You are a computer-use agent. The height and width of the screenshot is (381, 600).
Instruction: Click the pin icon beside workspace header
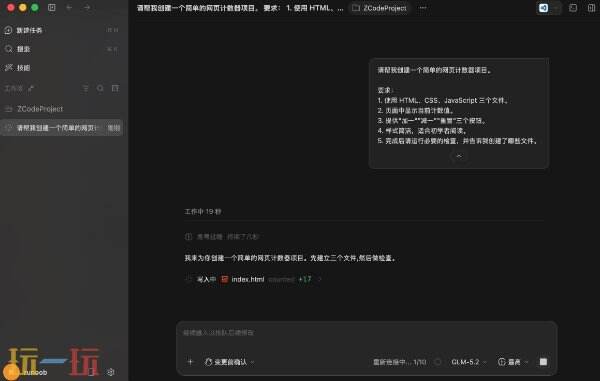pyautogui.click(x=31, y=88)
